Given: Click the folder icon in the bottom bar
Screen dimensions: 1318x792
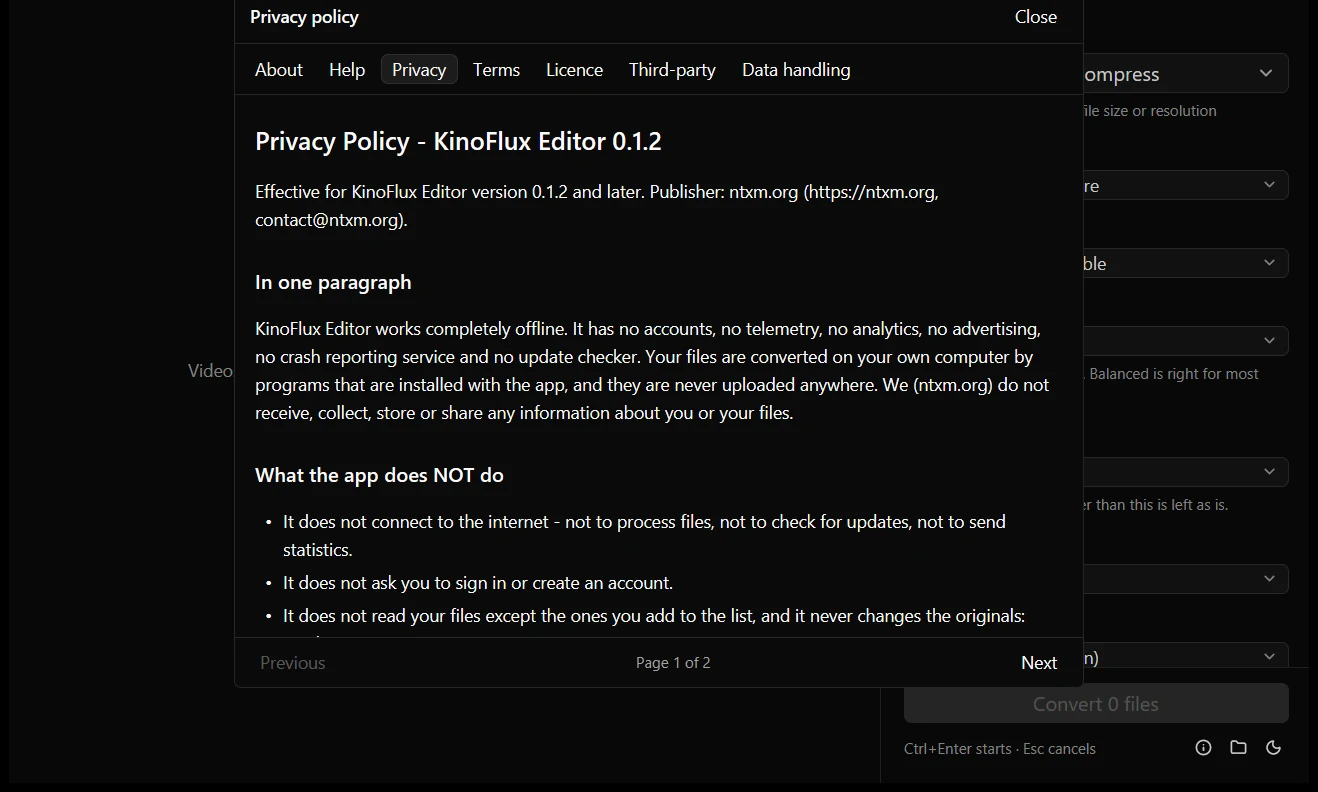Looking at the screenshot, I should 1239,748.
